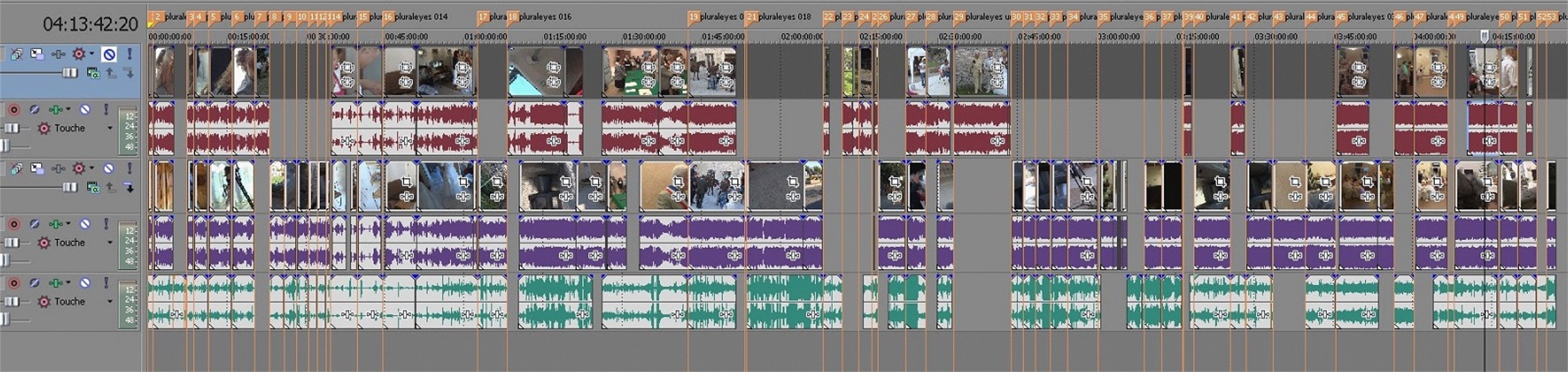Expand Touche mode dropdown on third audio track
Screen dimensions: 1568x372
click(x=110, y=301)
